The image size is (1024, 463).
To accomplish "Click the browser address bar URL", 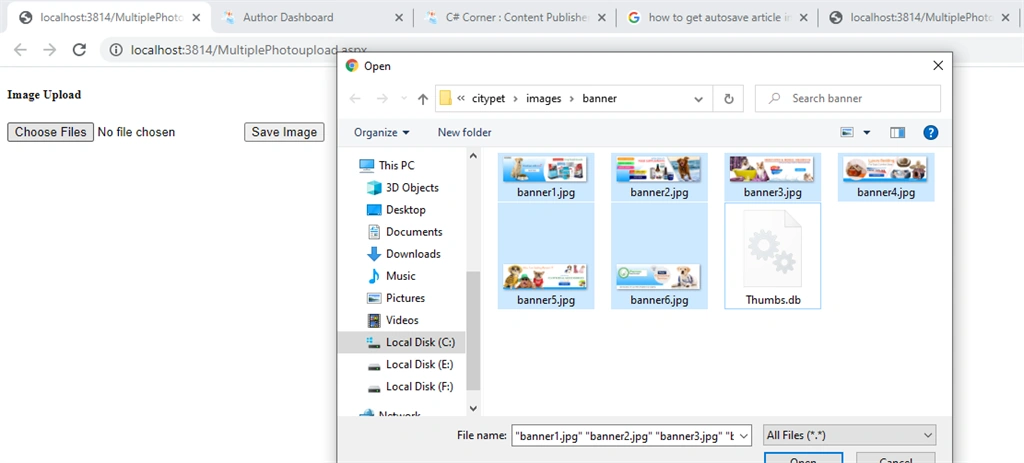I will click(249, 50).
